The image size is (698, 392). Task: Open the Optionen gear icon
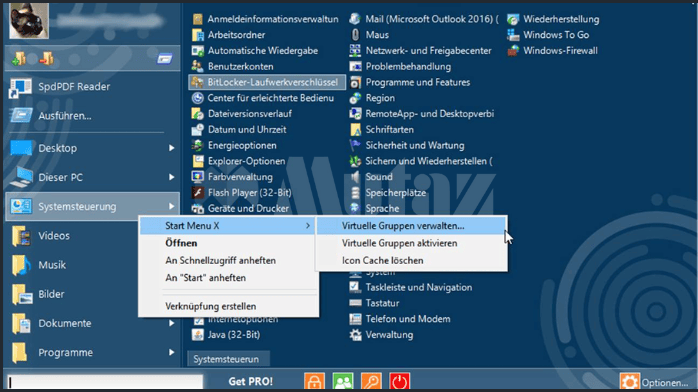(629, 382)
